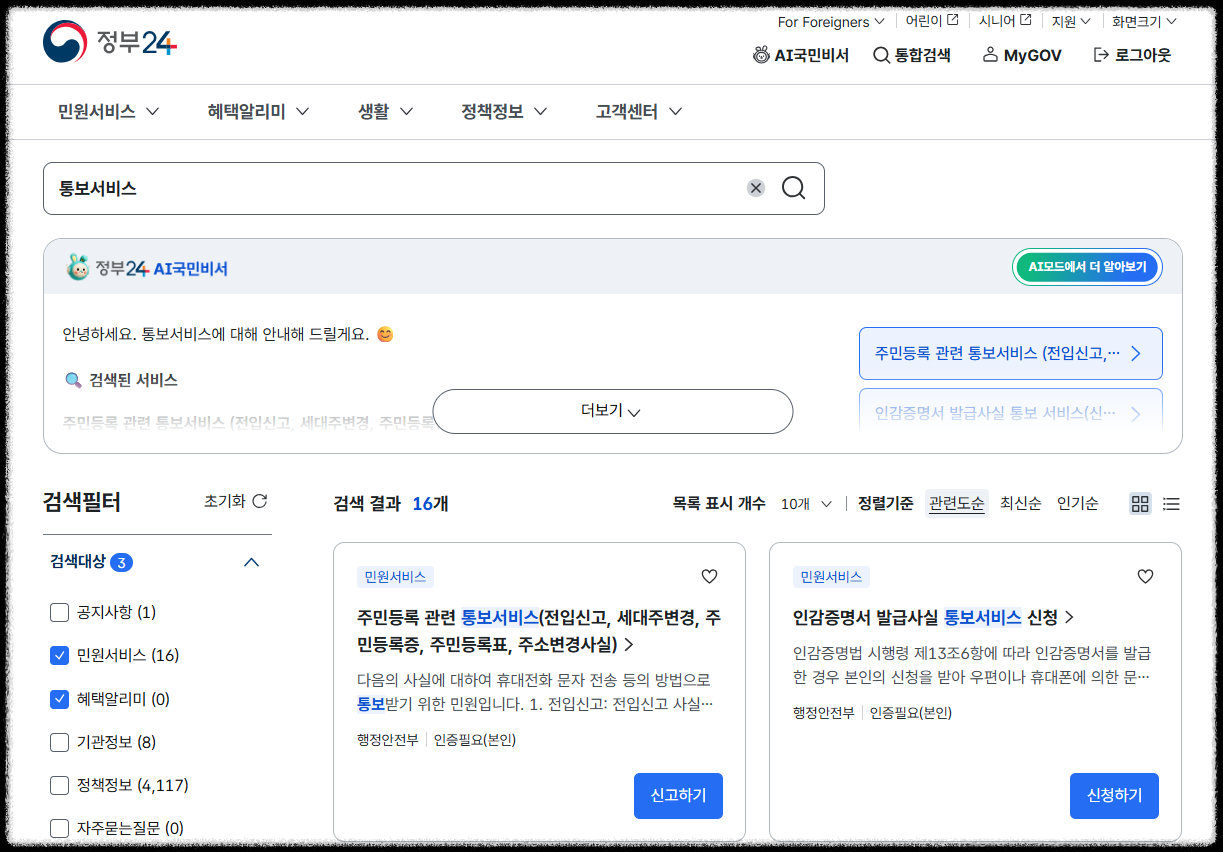This screenshot has width=1223, height=852.
Task: Check the 자주묻는질문 (0) filter
Action: (x=59, y=828)
